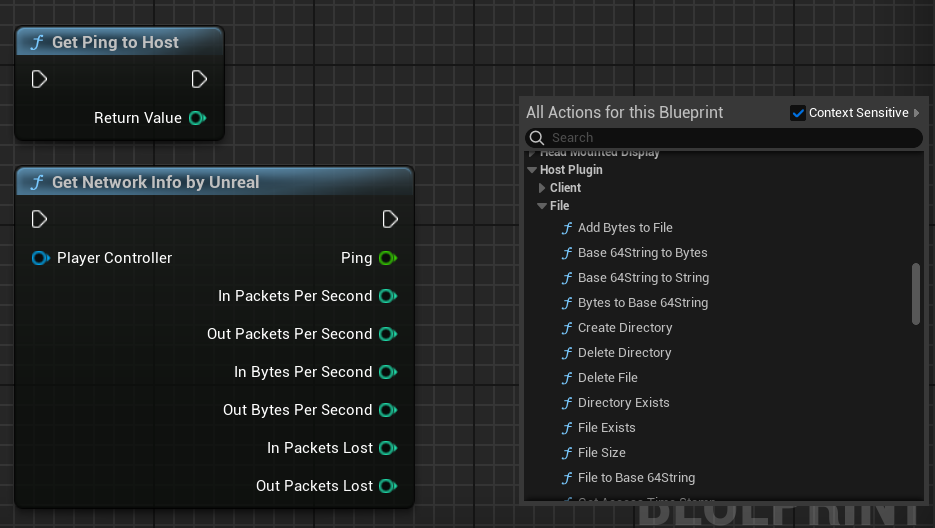Image resolution: width=935 pixels, height=528 pixels.
Task: Select Get Network Info by Unreal node title
Action: click(x=155, y=182)
